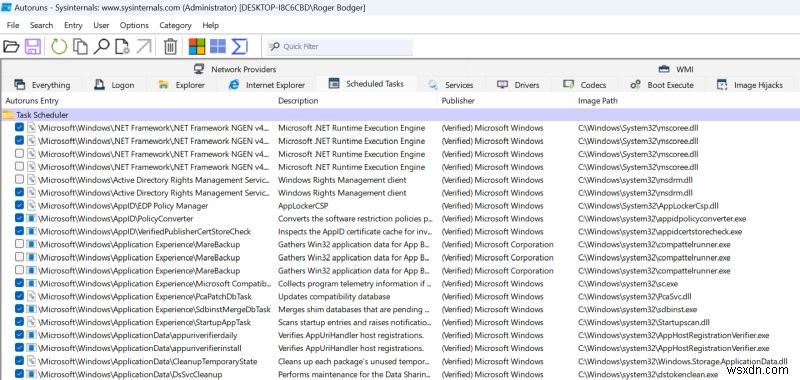This screenshot has height=380, width=800.
Task: Switch to the Logon tab
Action: [114, 85]
